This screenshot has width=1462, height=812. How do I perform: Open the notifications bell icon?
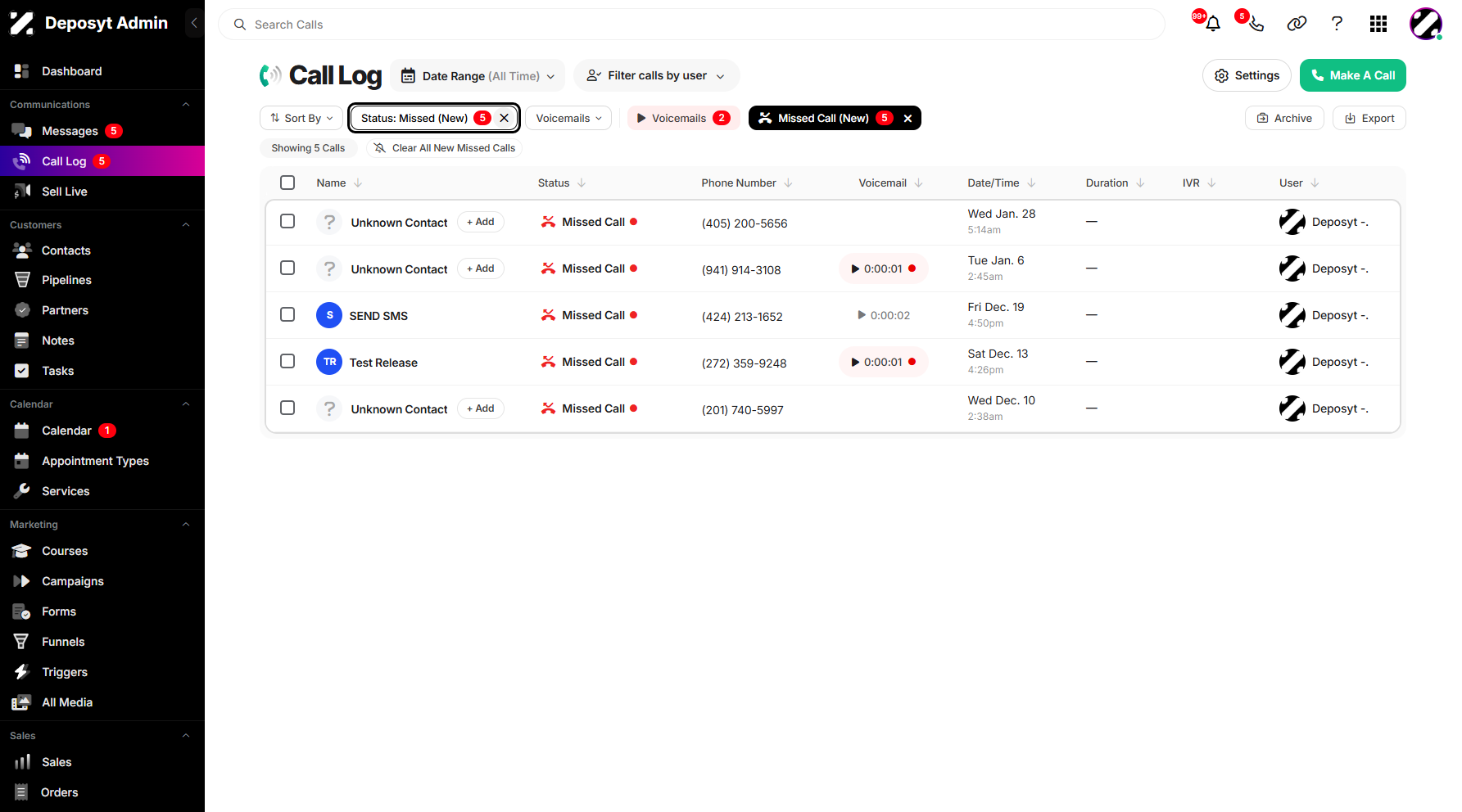(1213, 24)
